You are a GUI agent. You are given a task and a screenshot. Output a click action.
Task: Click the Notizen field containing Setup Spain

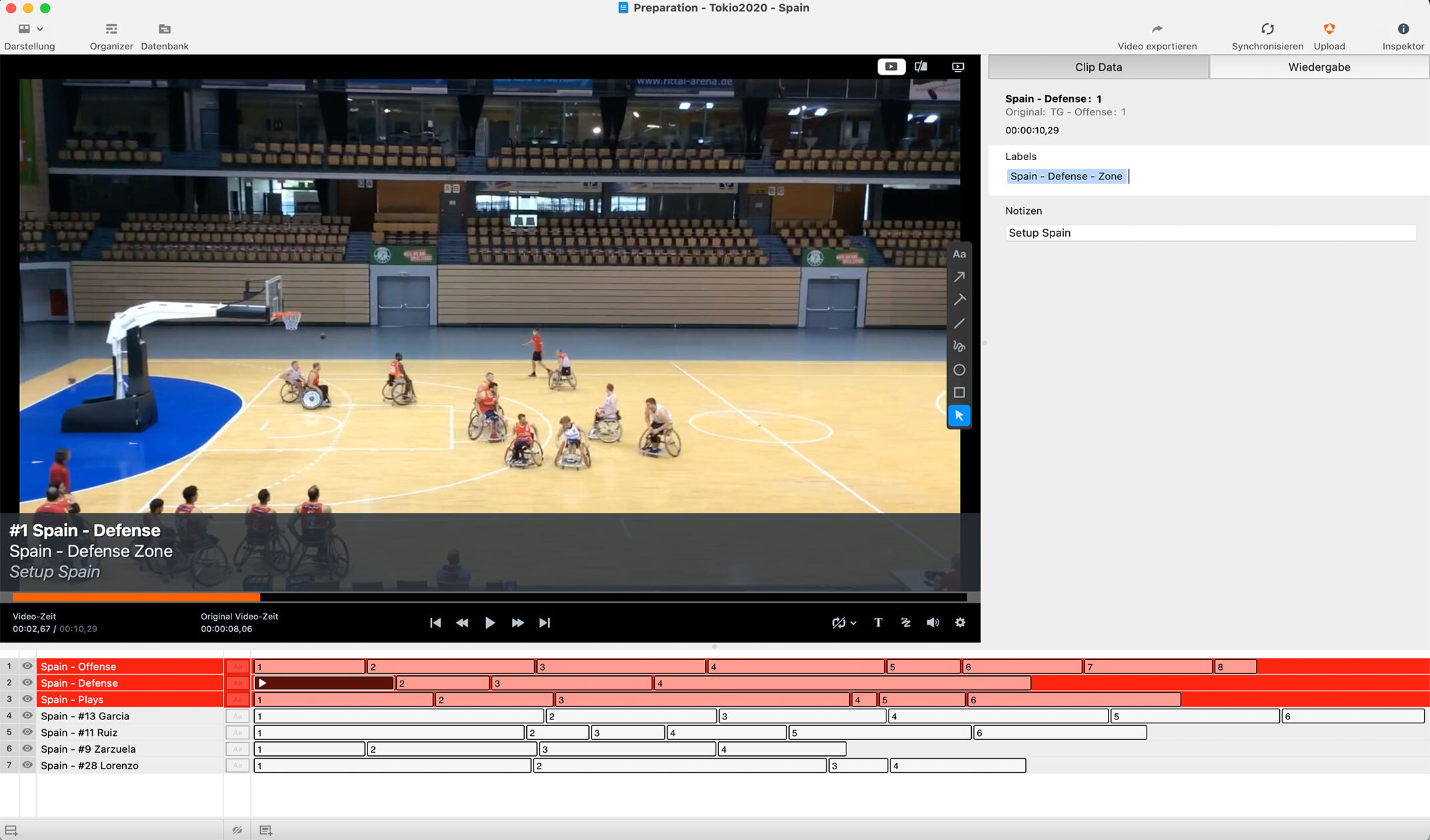coord(1210,233)
